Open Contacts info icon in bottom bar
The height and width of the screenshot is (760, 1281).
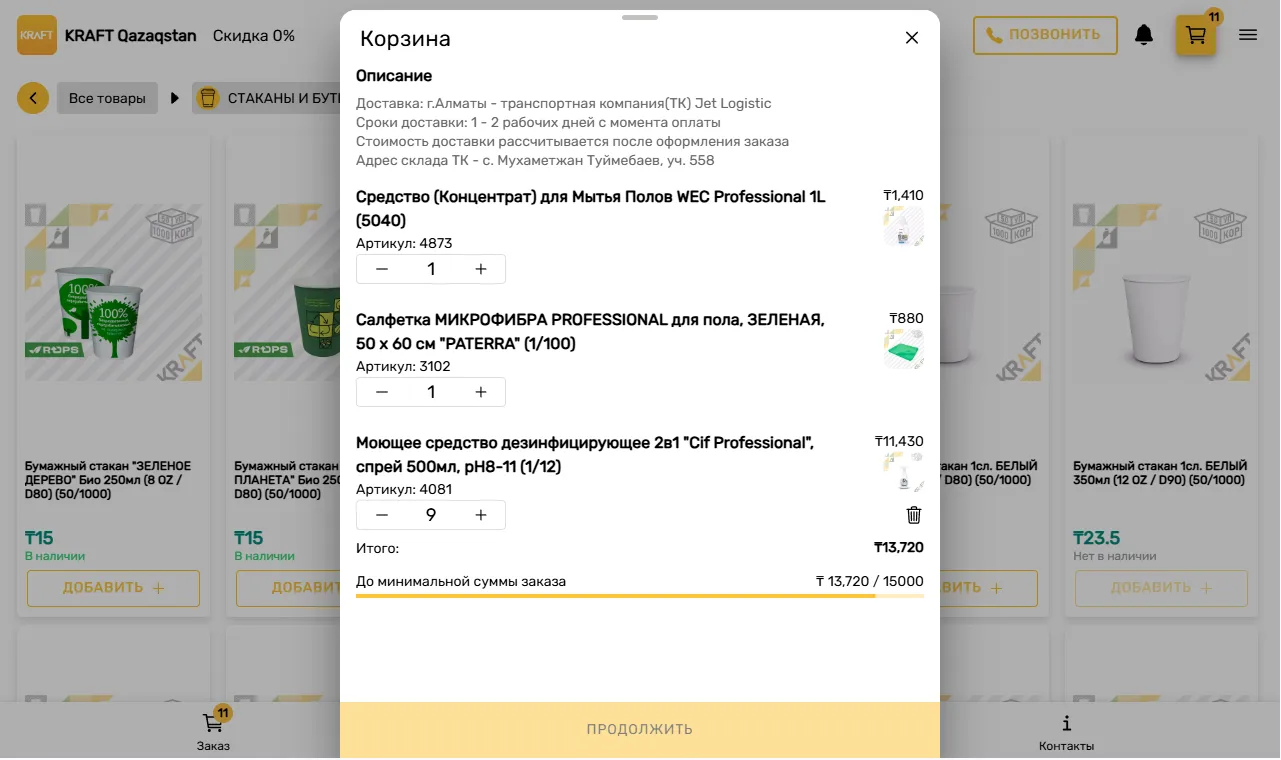point(1066,731)
